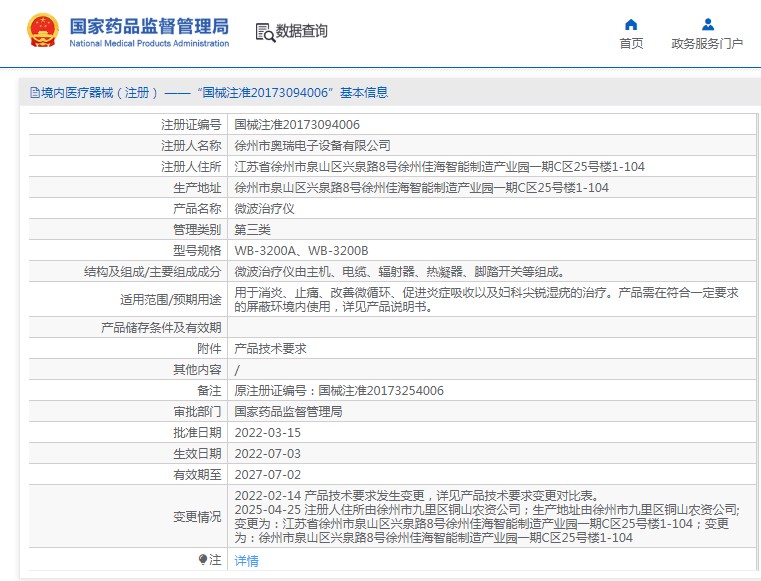Go to 首页 via its text label

[x=631, y=44]
